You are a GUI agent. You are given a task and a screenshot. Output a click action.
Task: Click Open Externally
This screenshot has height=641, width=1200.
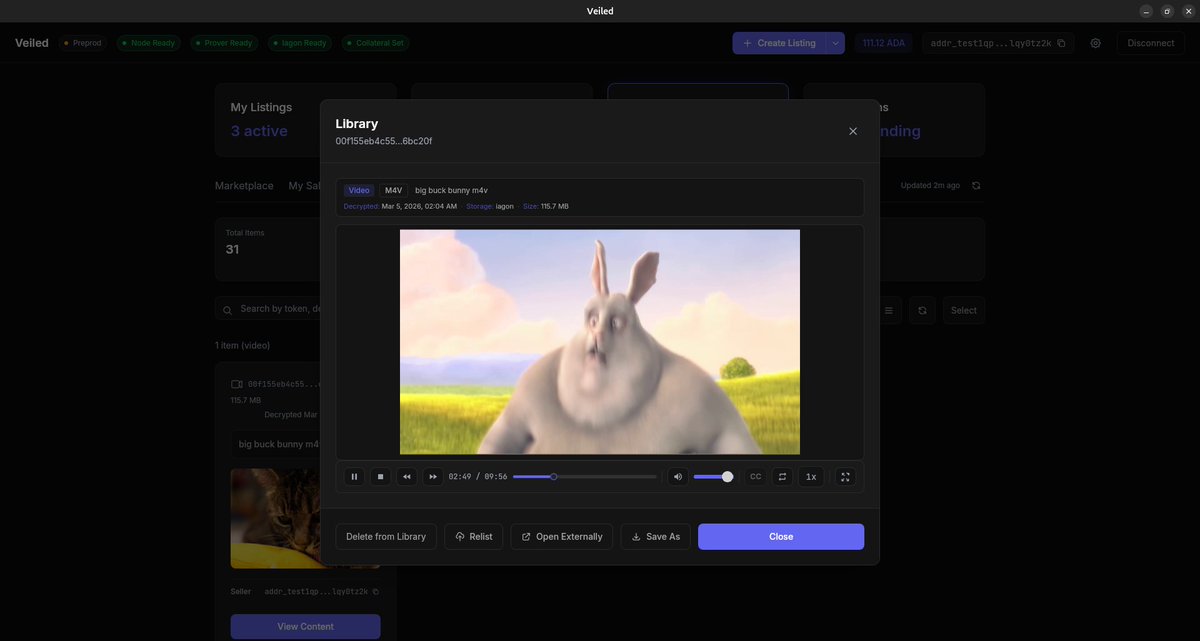[562, 537]
